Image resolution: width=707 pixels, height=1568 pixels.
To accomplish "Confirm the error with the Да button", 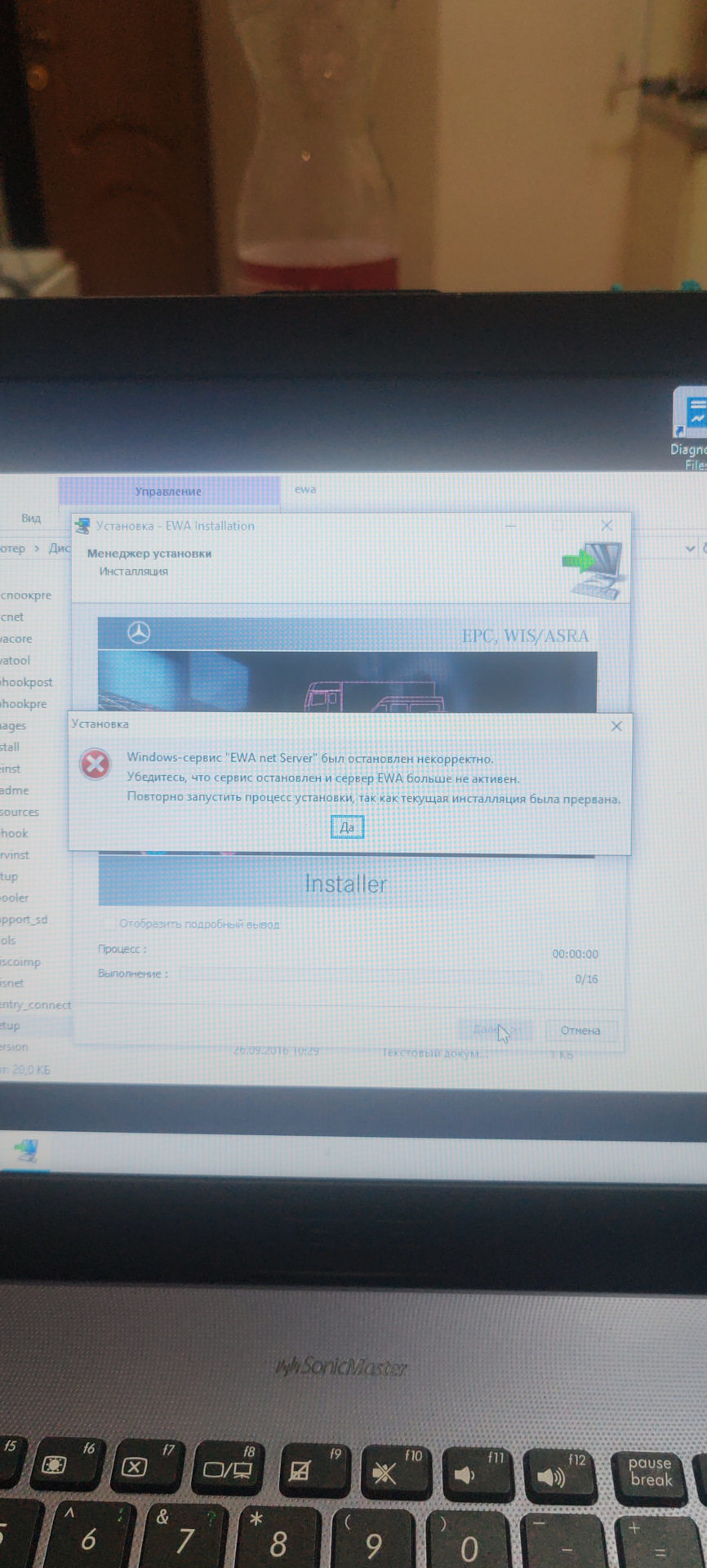I will pos(347,827).
